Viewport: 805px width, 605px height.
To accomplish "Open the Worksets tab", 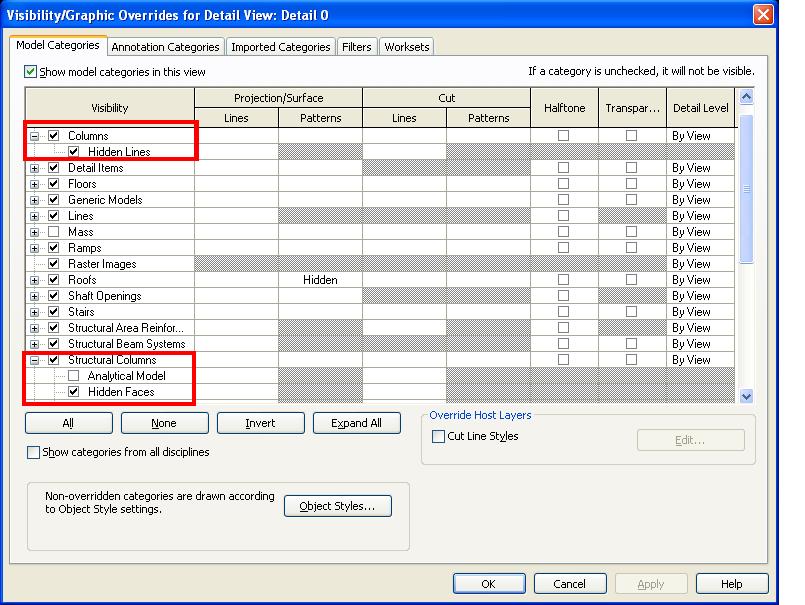I will tap(406, 47).
